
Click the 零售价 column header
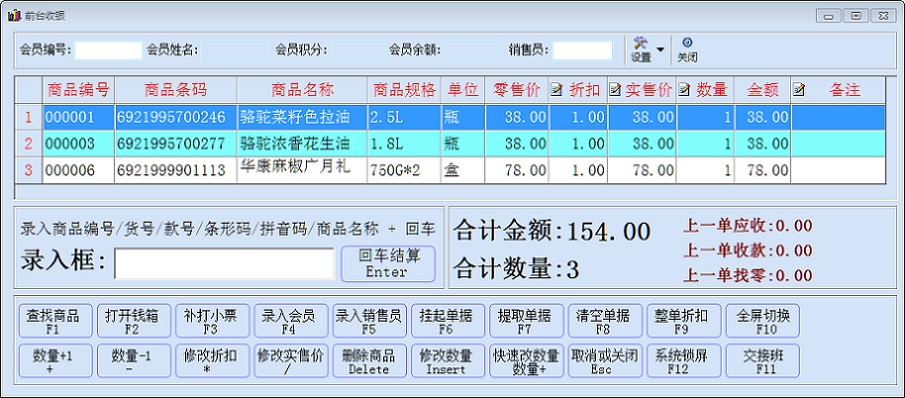tap(517, 90)
